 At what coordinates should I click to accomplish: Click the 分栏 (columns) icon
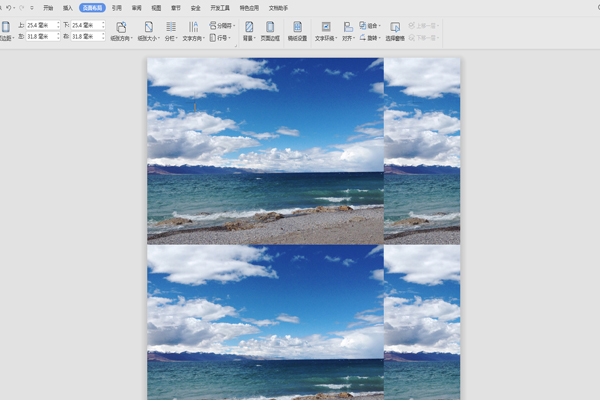click(170, 27)
